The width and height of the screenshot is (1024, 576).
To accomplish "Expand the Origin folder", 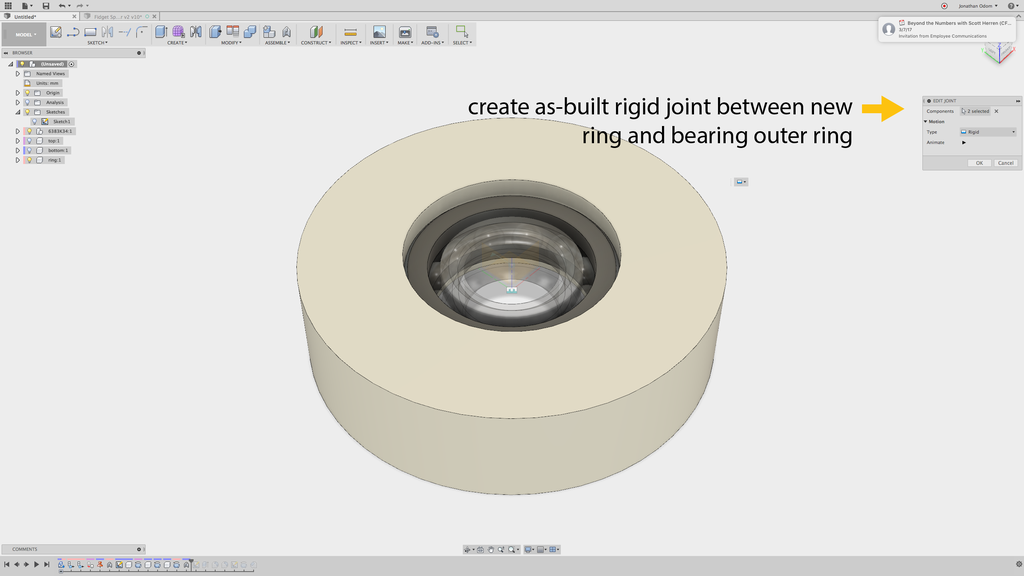I will [18, 93].
